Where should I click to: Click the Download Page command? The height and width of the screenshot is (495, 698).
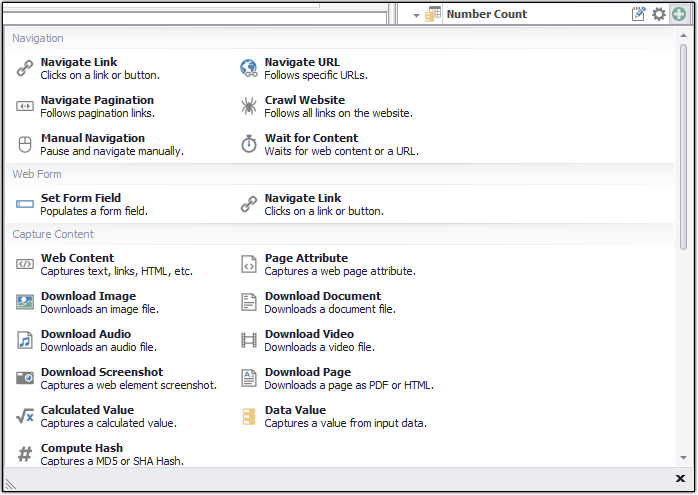(307, 372)
